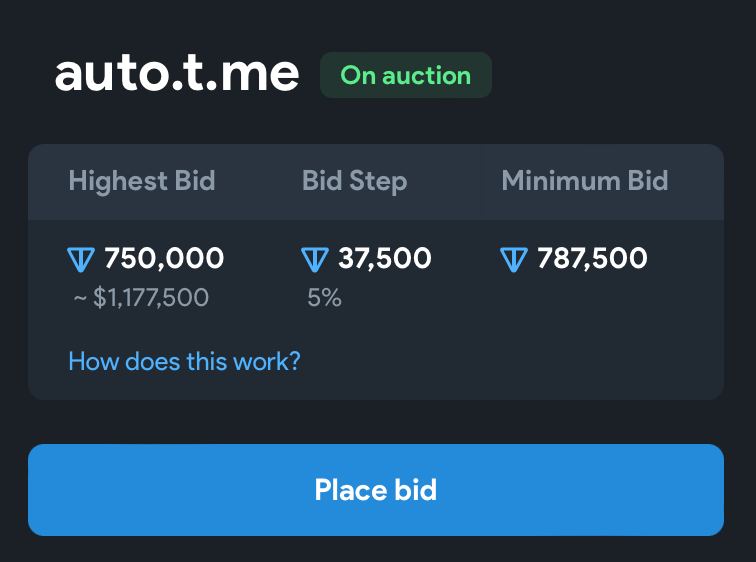Click the 750,000 highest bid amount
Screen dimensions: 756x562
pos(164,258)
